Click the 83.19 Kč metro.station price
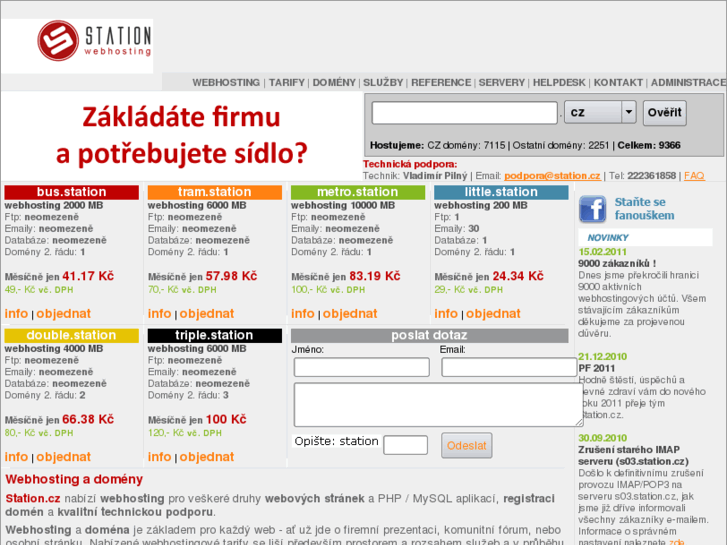This screenshot has width=727, height=545. 375,276
